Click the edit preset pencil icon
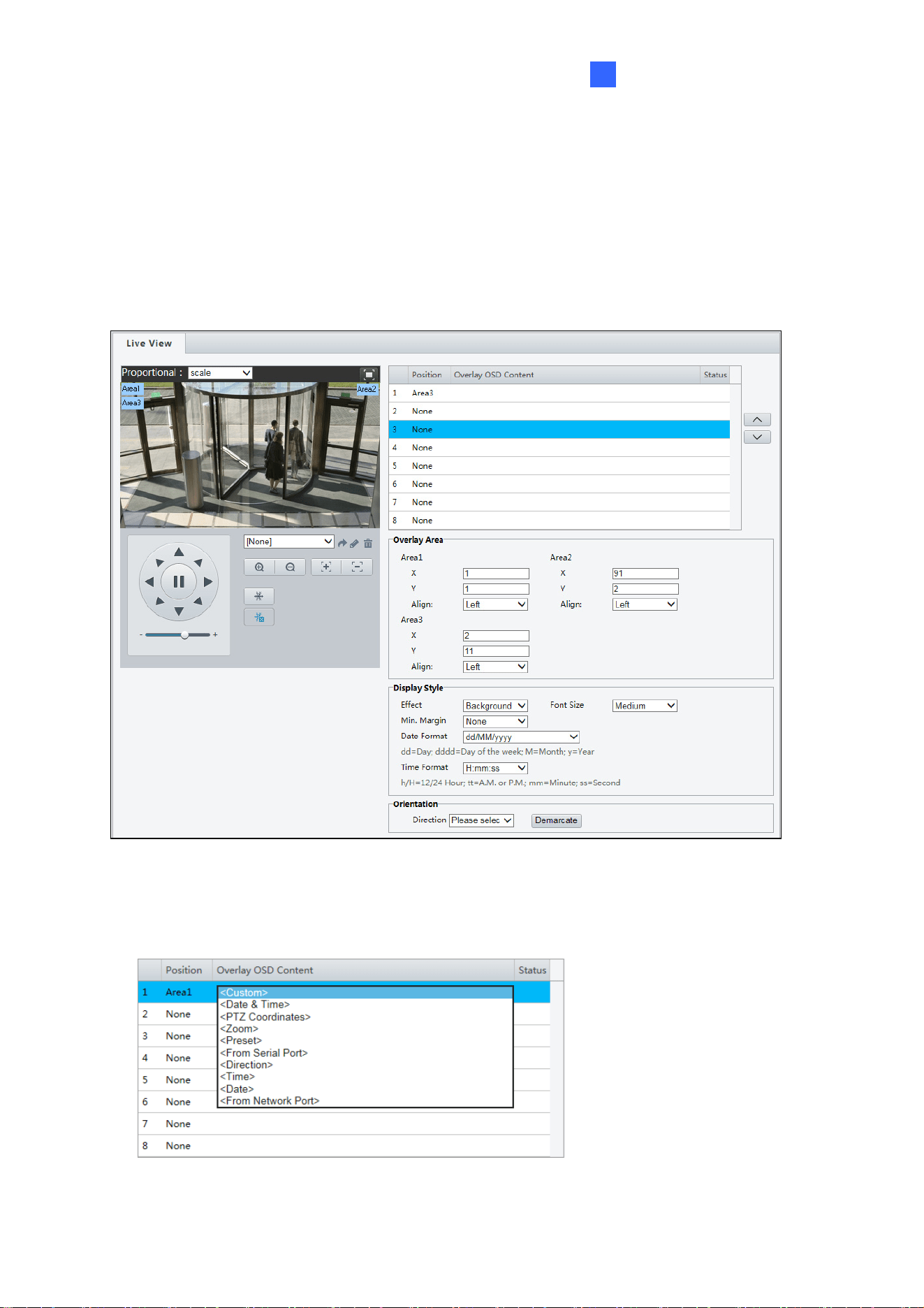 (x=355, y=543)
